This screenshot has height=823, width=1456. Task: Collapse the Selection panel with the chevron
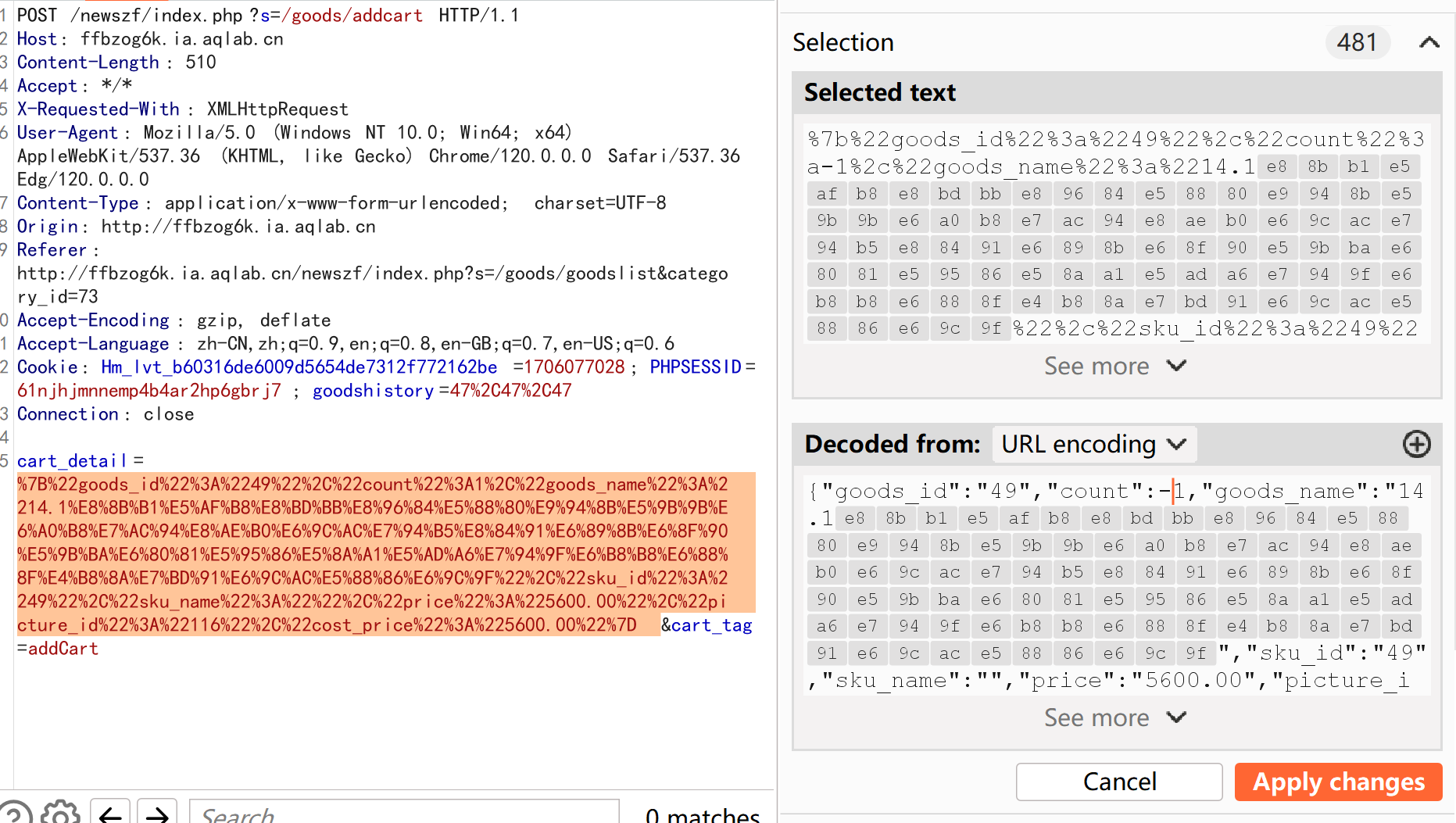click(x=1429, y=42)
